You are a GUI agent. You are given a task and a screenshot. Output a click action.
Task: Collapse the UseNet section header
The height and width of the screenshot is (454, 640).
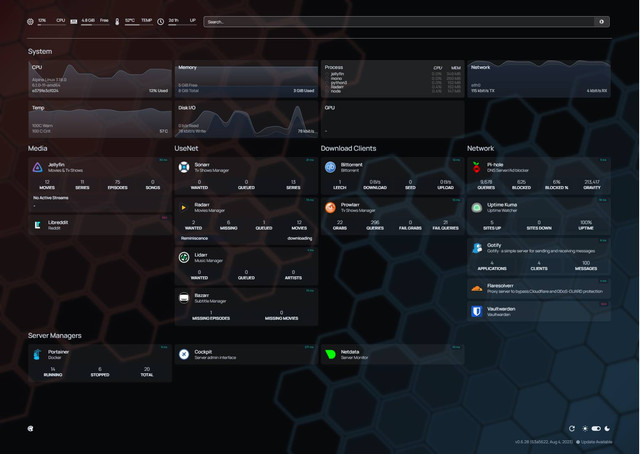point(186,148)
